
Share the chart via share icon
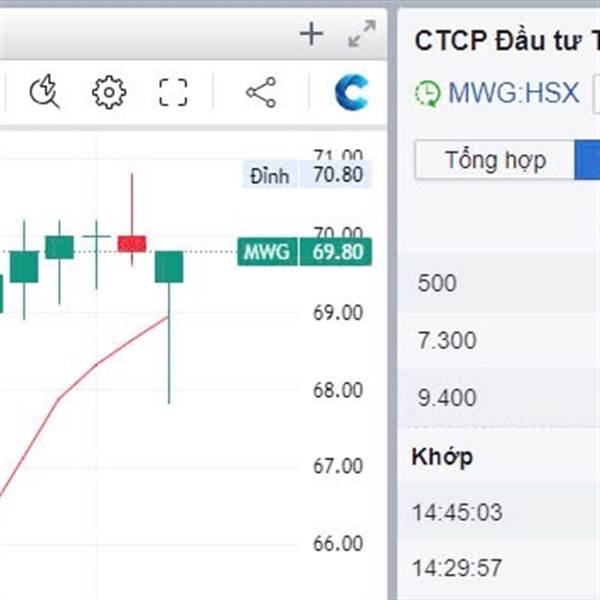coord(261,92)
